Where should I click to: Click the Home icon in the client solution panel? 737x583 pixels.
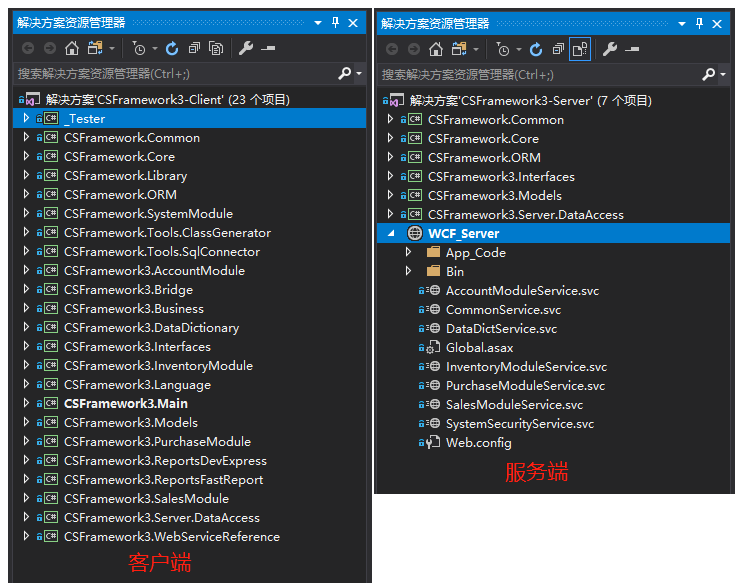pyautogui.click(x=71, y=48)
